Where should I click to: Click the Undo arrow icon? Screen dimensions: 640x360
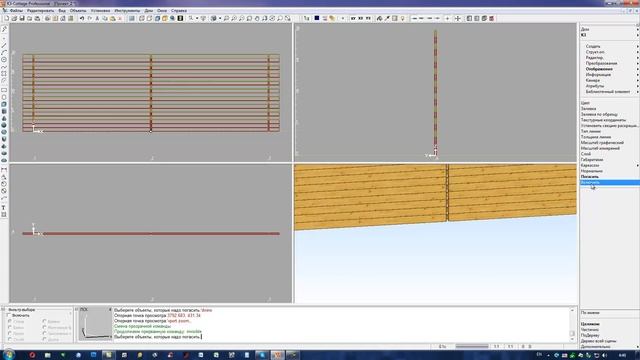point(82,18)
